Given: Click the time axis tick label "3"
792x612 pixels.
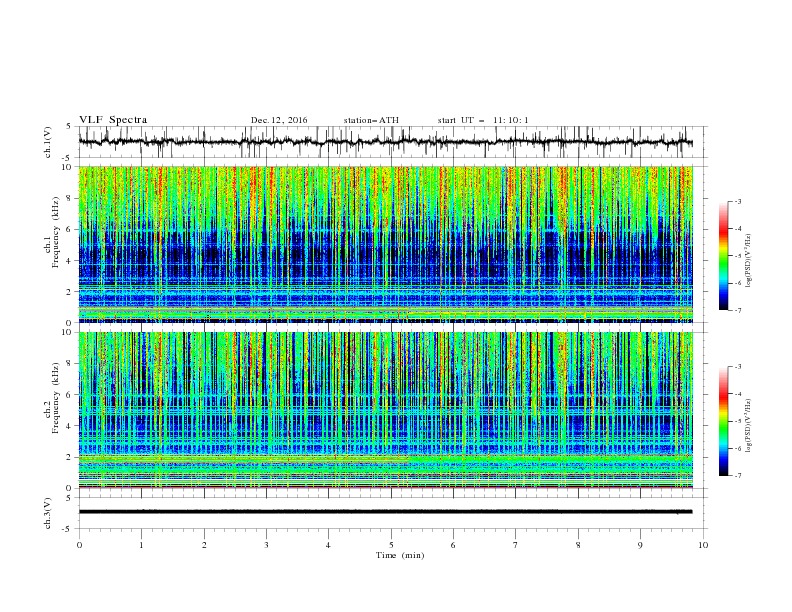Looking at the screenshot, I should pos(266,545).
